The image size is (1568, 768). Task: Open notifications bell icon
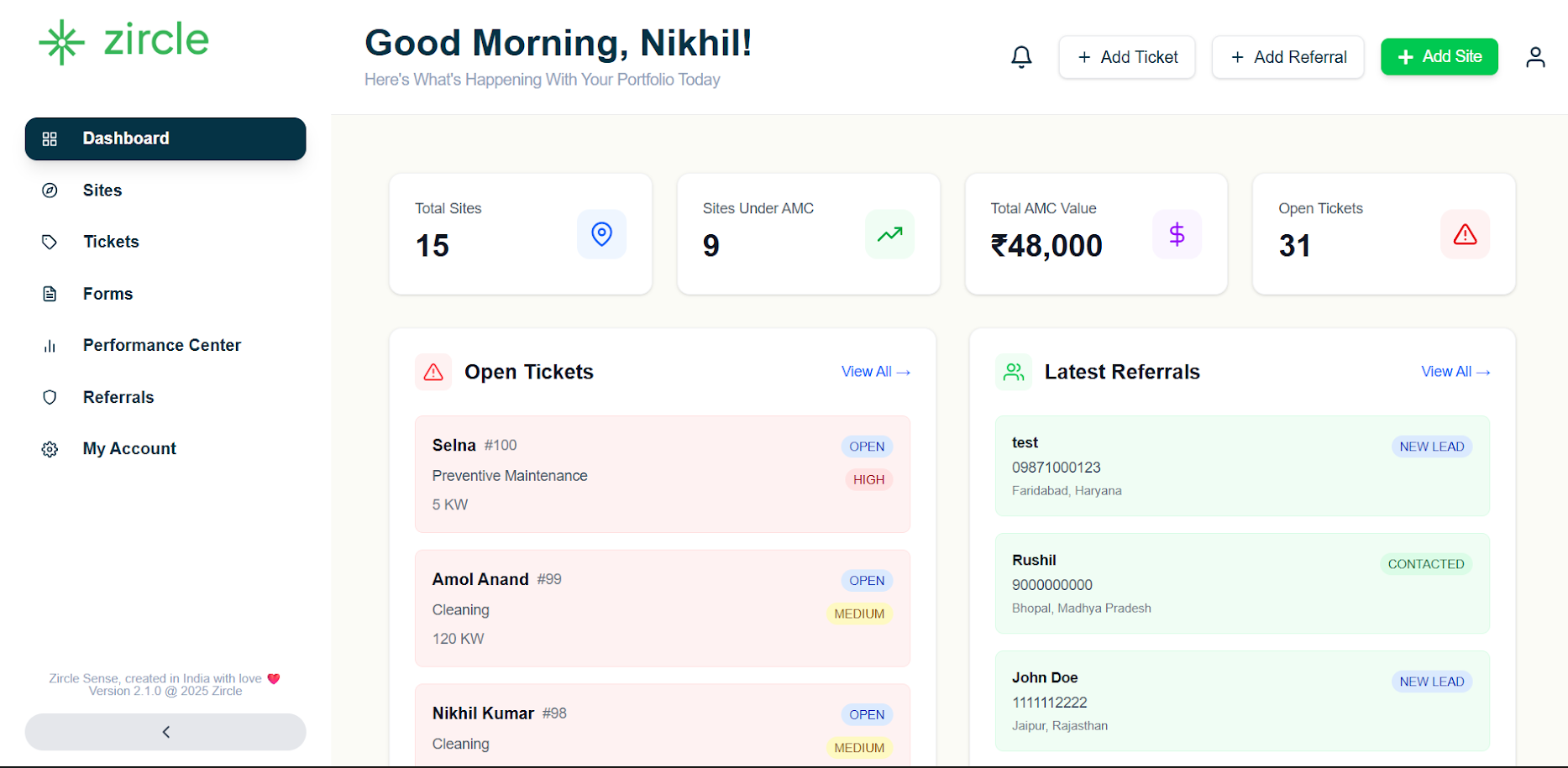(1021, 57)
